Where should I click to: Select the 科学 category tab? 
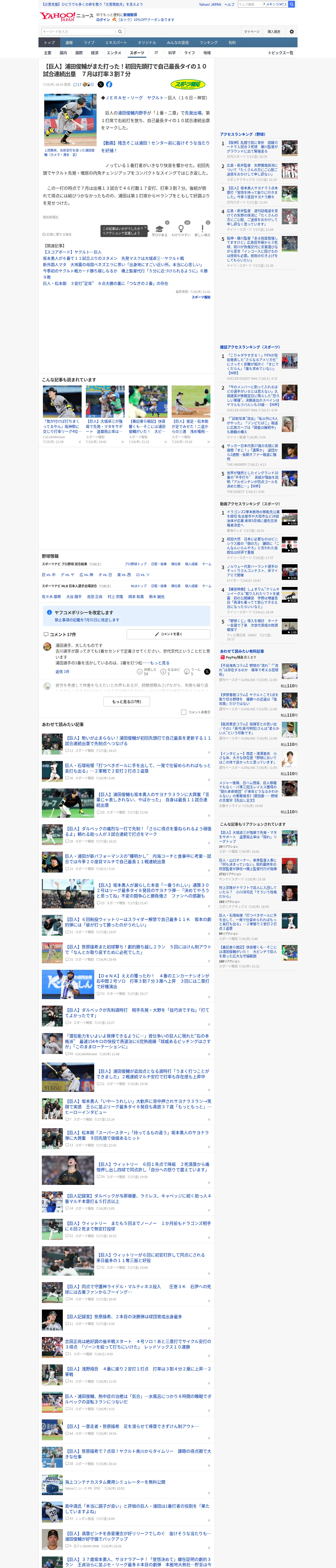(172, 53)
